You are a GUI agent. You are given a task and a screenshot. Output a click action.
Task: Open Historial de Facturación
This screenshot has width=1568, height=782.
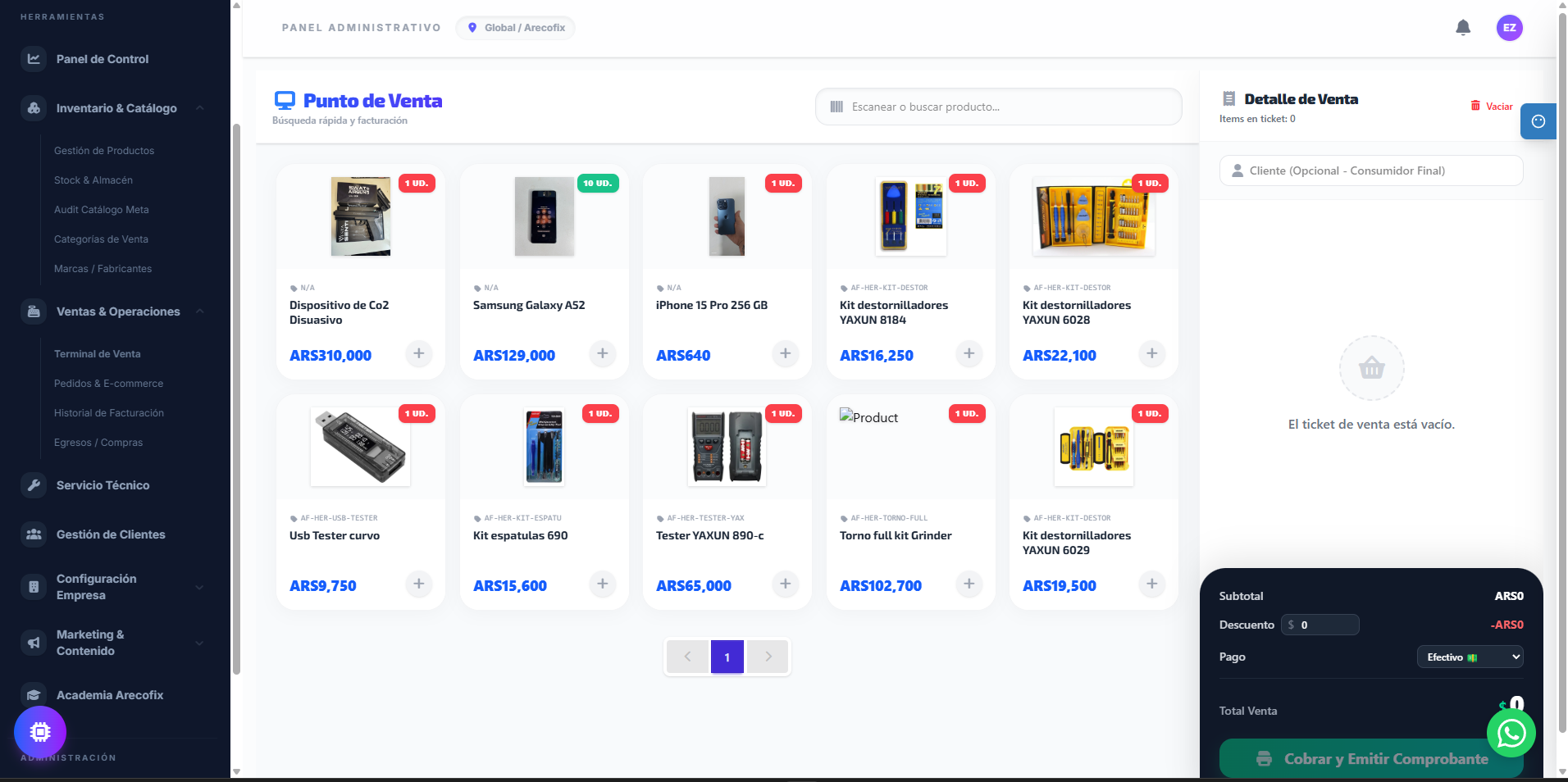109,413
